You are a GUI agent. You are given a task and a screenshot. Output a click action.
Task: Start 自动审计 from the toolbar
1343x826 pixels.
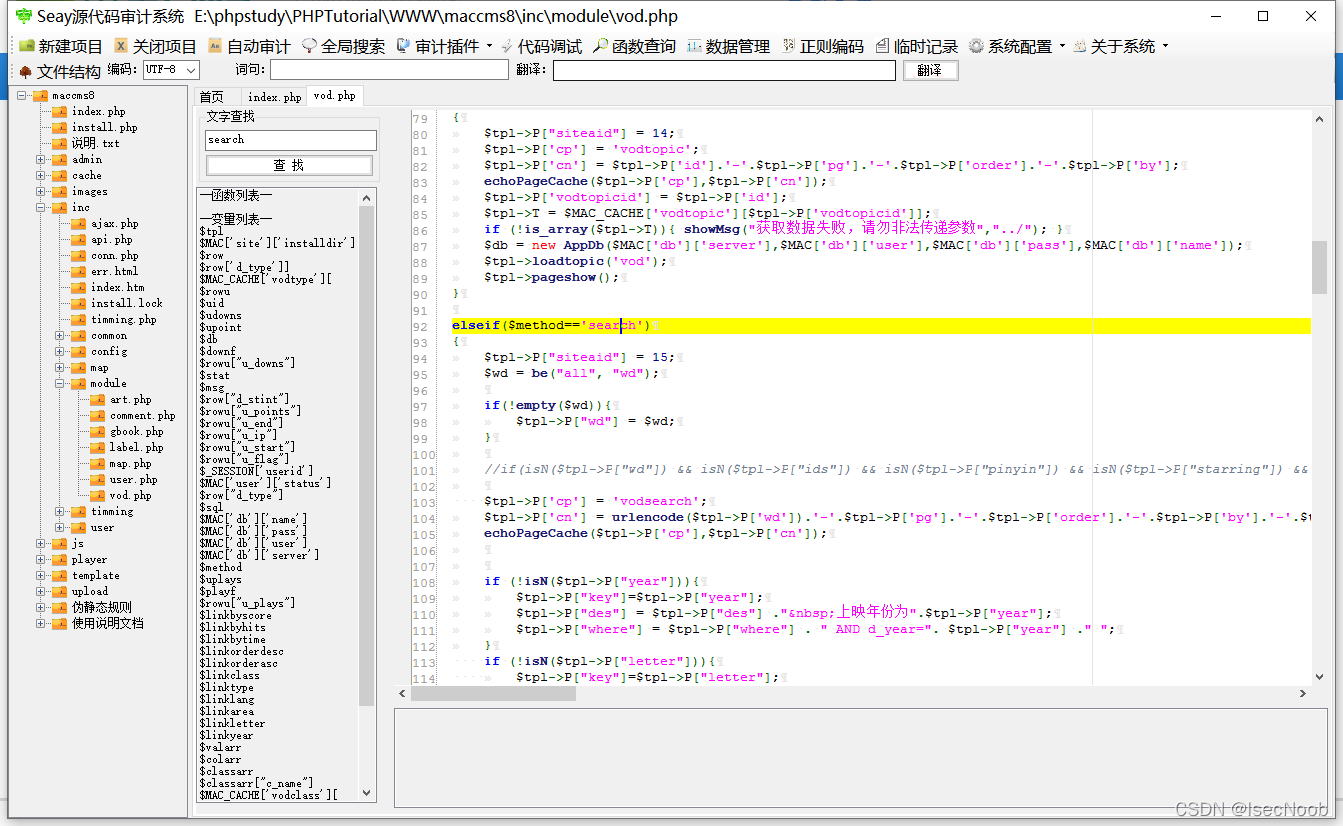coord(249,46)
